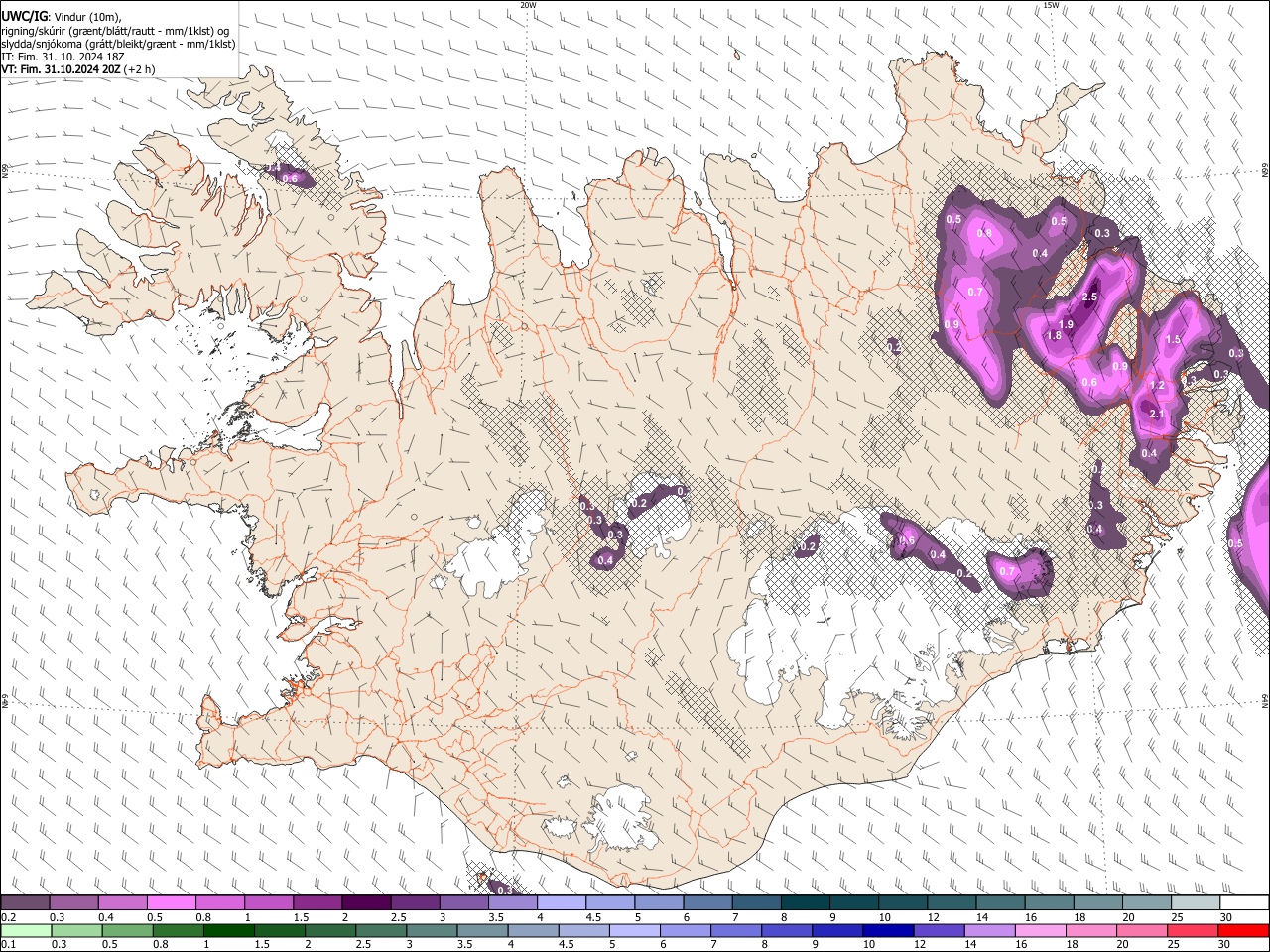
Task: Click top-row legend swatch between 5 and 6
Action: (x=659, y=903)
